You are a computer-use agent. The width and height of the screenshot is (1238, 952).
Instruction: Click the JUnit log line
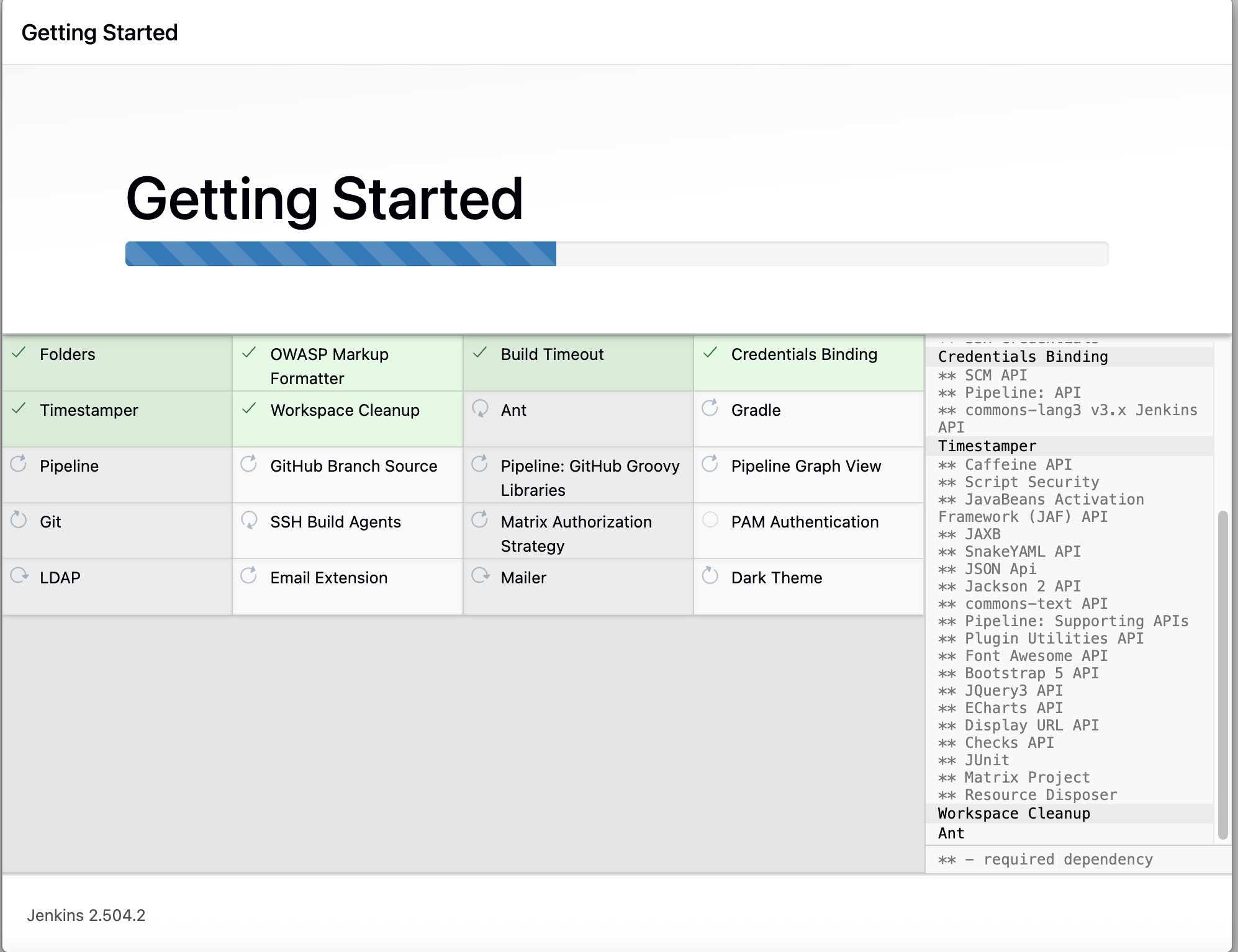[x=974, y=760]
